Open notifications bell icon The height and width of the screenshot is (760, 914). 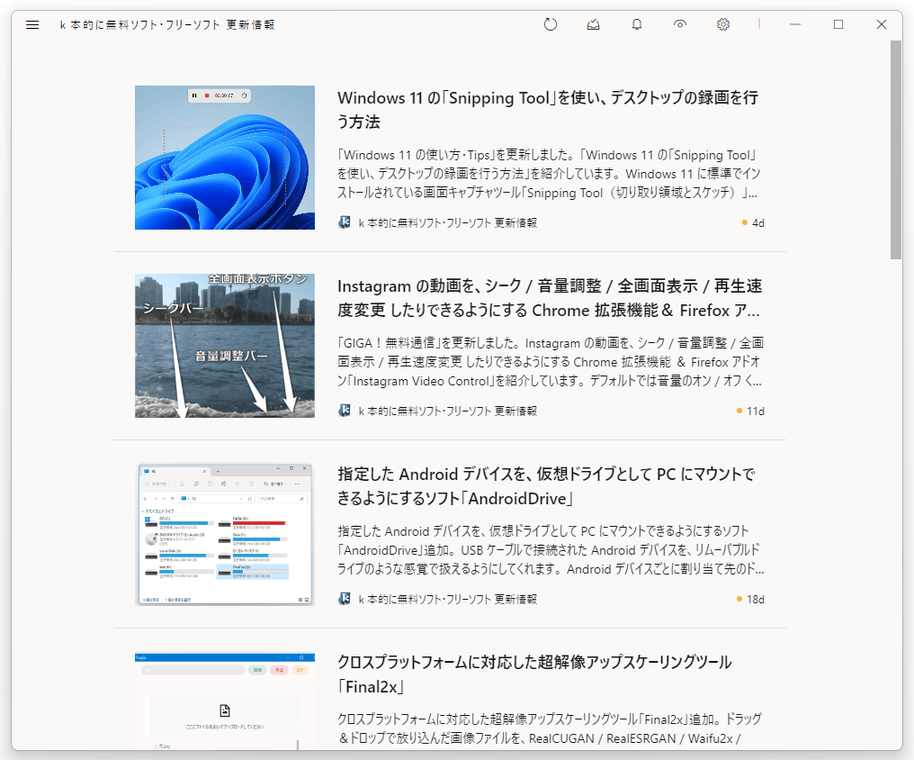click(637, 24)
